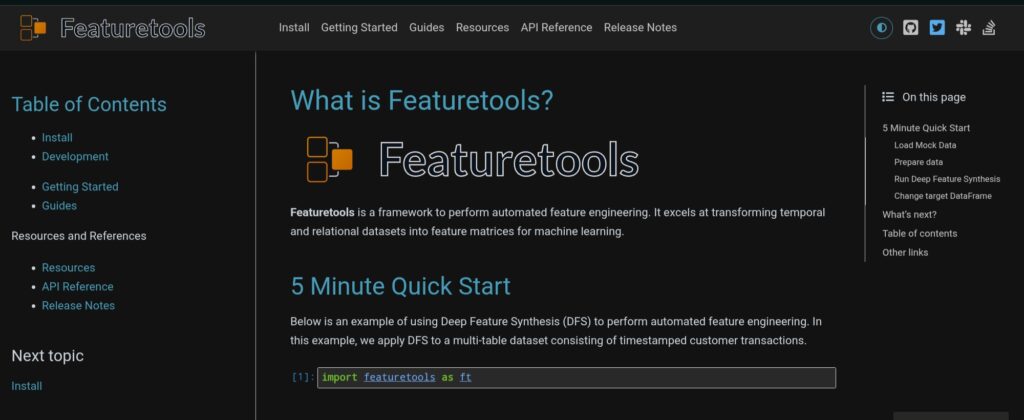
Task: Open the Slack community icon
Action: pos(963,27)
